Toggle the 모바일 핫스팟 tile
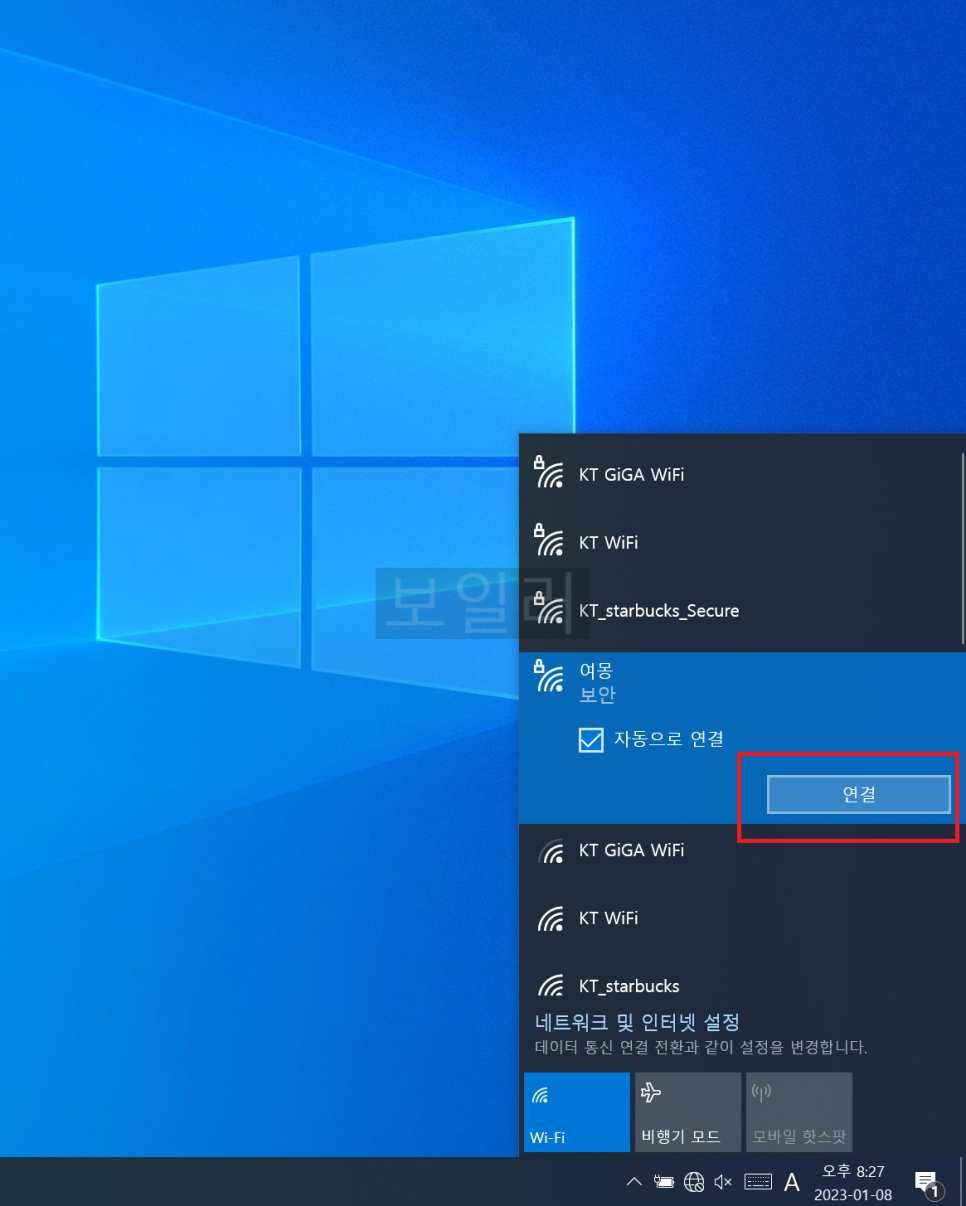The image size is (966, 1206). 798,1111
